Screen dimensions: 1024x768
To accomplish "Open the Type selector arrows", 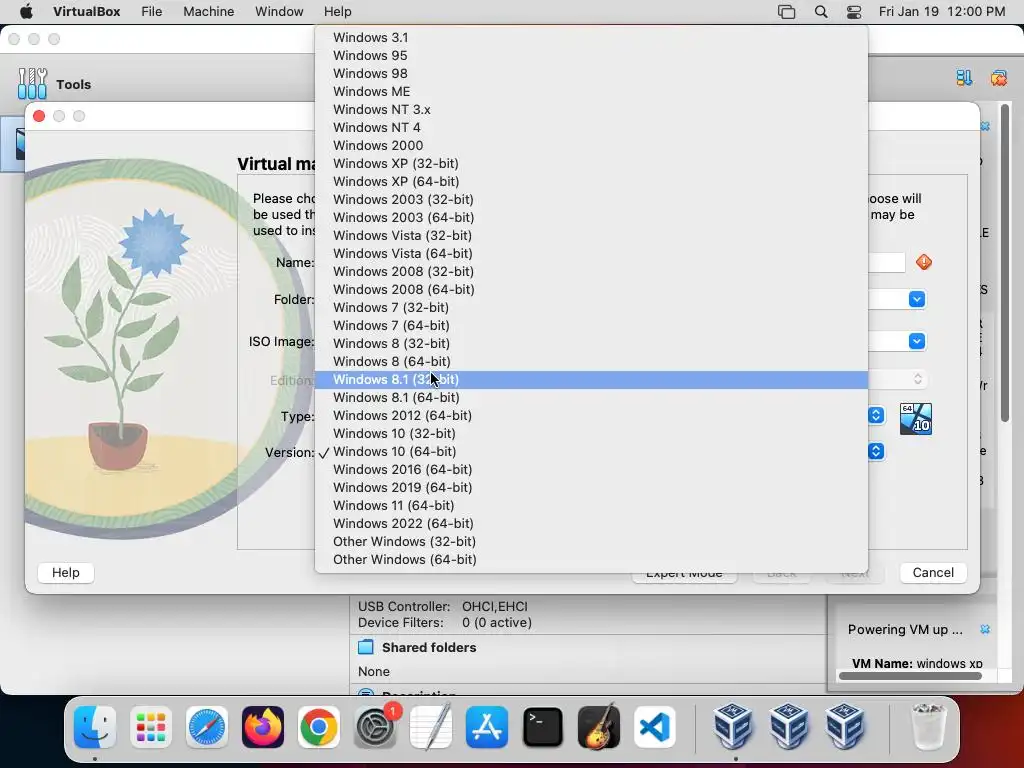I will pyautogui.click(x=876, y=415).
